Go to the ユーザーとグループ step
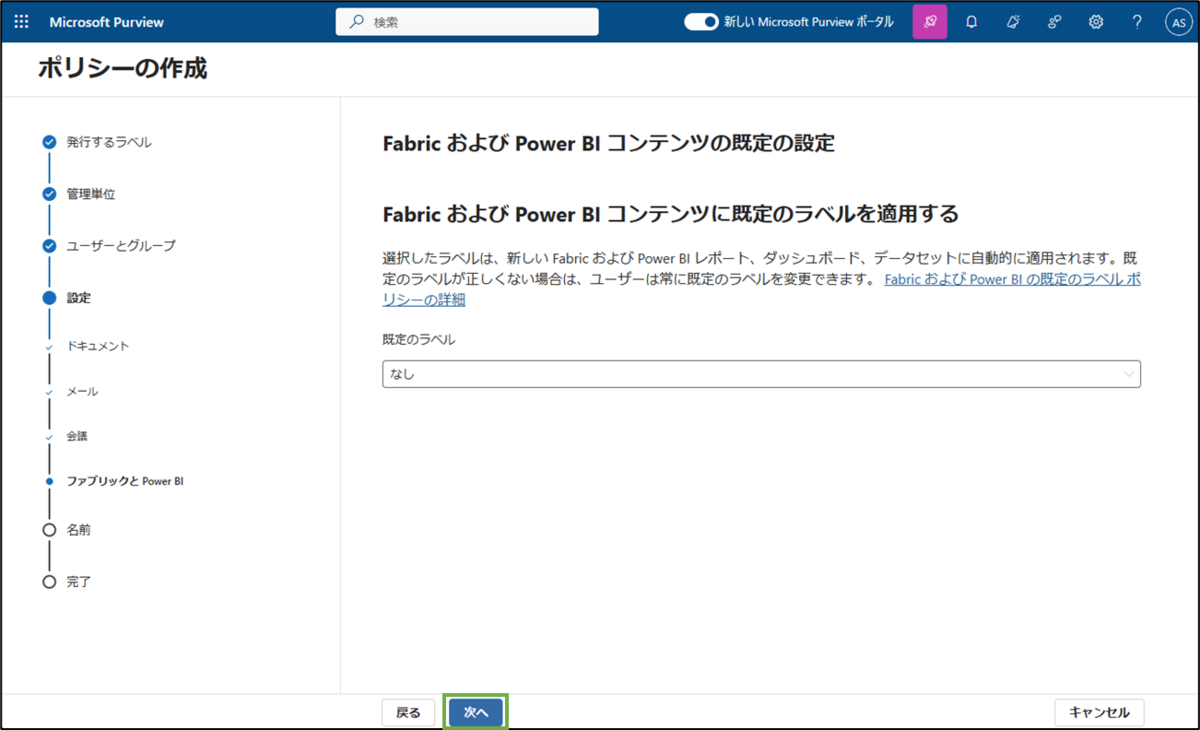Image resolution: width=1200 pixels, height=730 pixels. [121, 246]
